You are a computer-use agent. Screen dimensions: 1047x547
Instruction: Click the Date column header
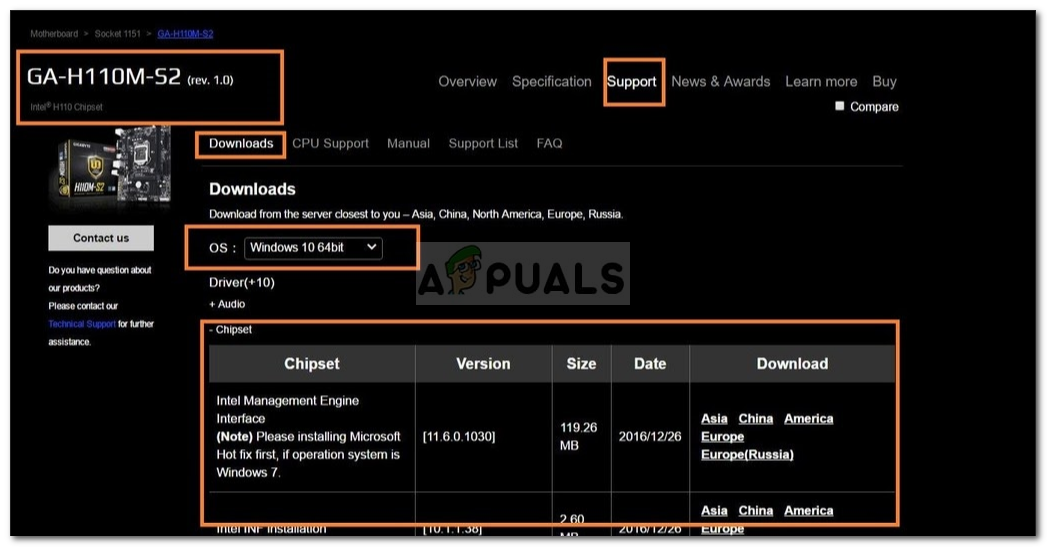pyautogui.click(x=650, y=363)
